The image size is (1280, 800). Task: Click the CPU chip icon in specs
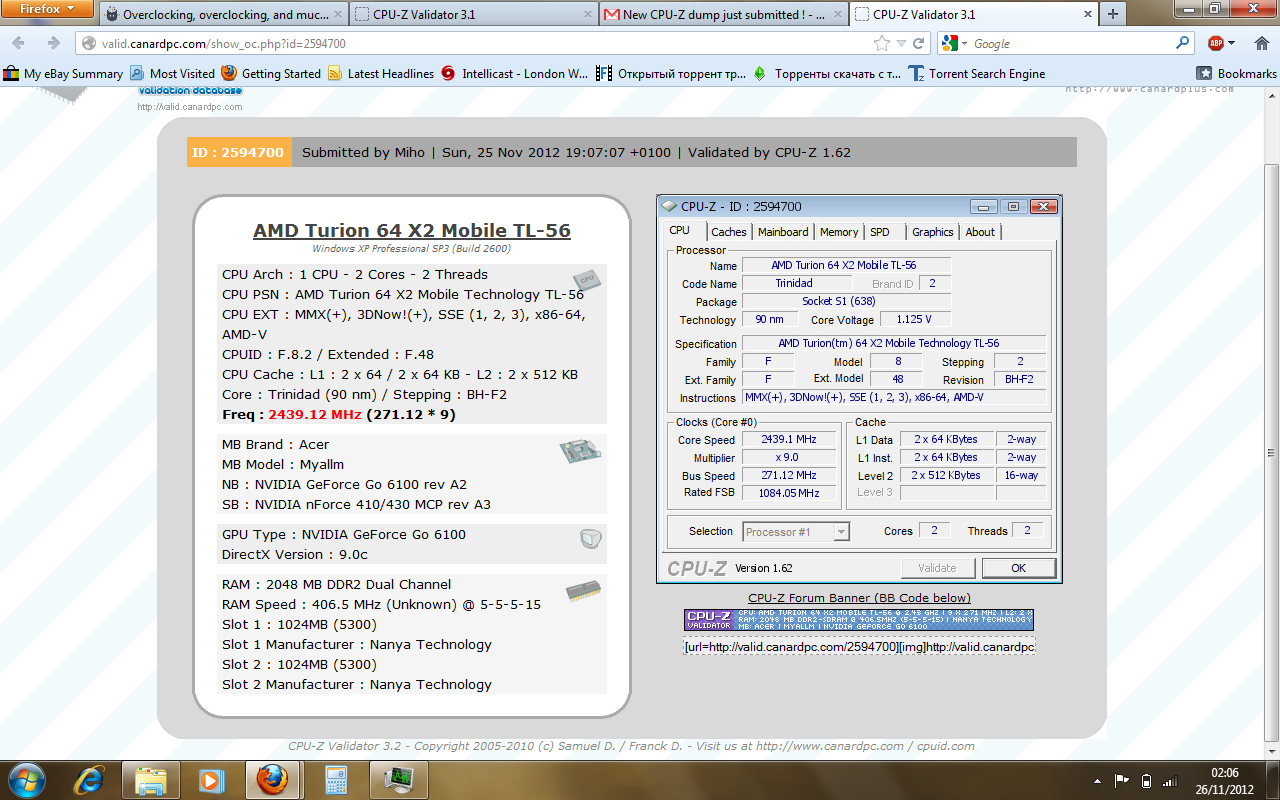coord(587,280)
